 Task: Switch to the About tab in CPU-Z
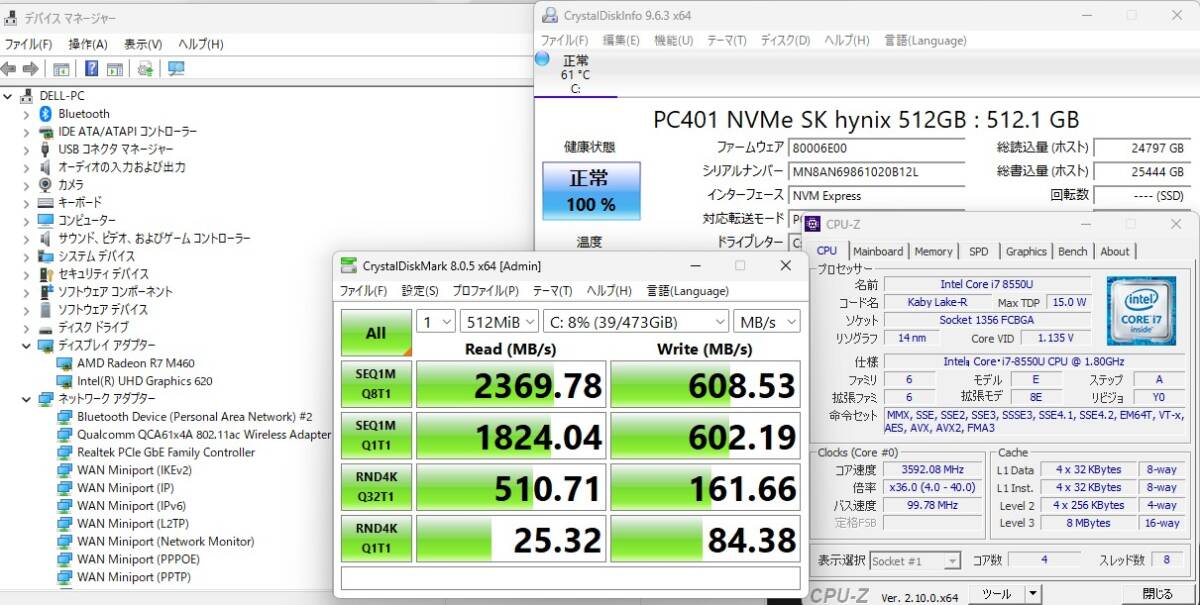[1115, 252]
